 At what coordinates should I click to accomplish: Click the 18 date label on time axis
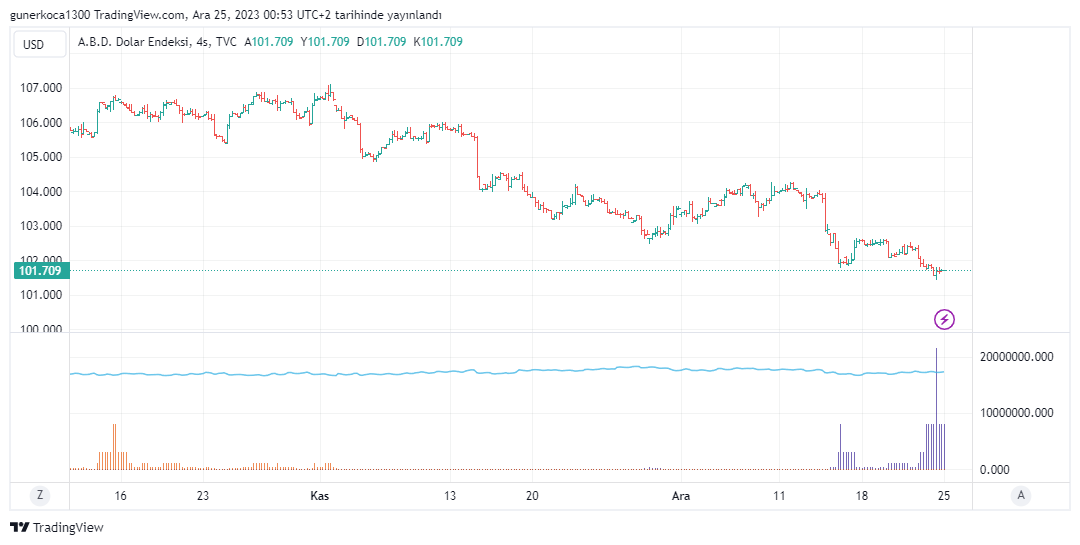[x=862, y=496]
